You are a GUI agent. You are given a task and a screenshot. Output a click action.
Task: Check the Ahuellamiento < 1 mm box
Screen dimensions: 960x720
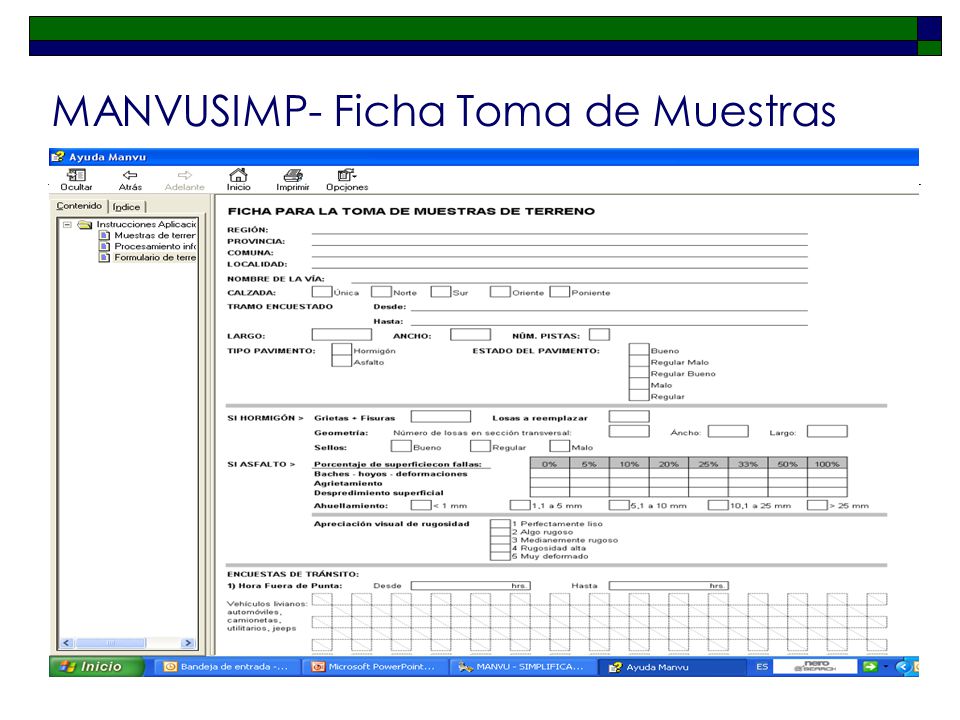[x=421, y=505]
